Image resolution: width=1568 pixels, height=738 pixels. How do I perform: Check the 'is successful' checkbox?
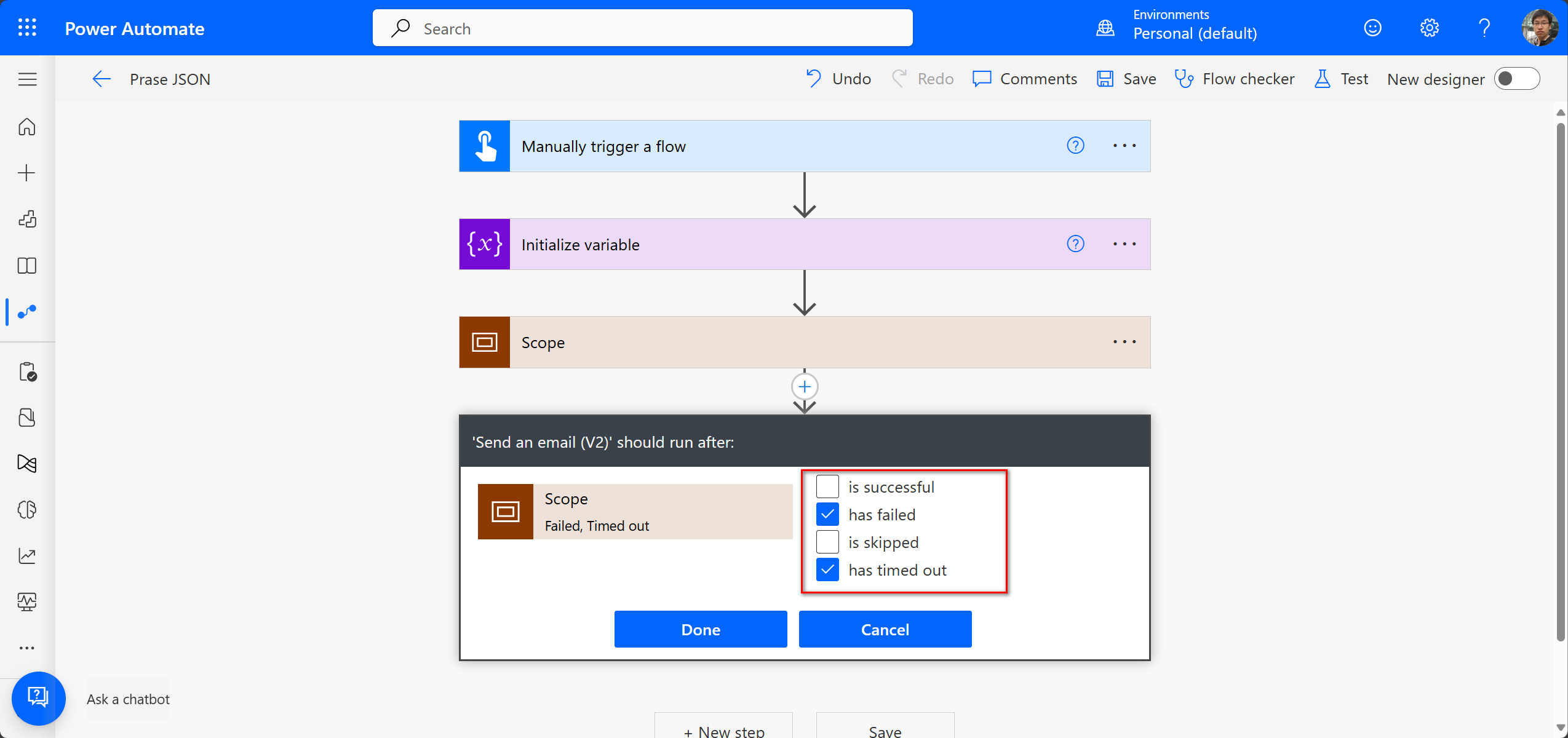point(827,486)
